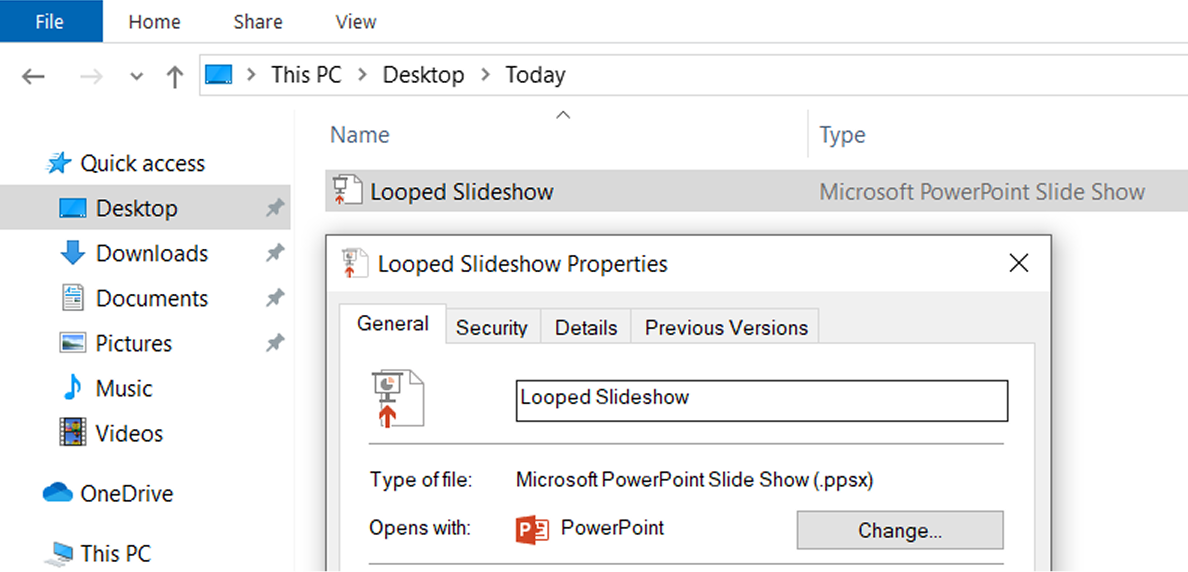Viewport: 1188px width, 572px height.
Task: Go back with the Back arrow
Action: [33, 76]
